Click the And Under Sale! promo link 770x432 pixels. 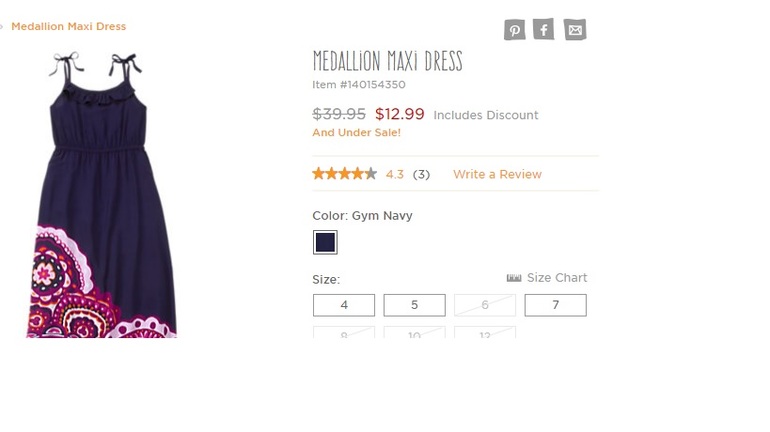356,133
